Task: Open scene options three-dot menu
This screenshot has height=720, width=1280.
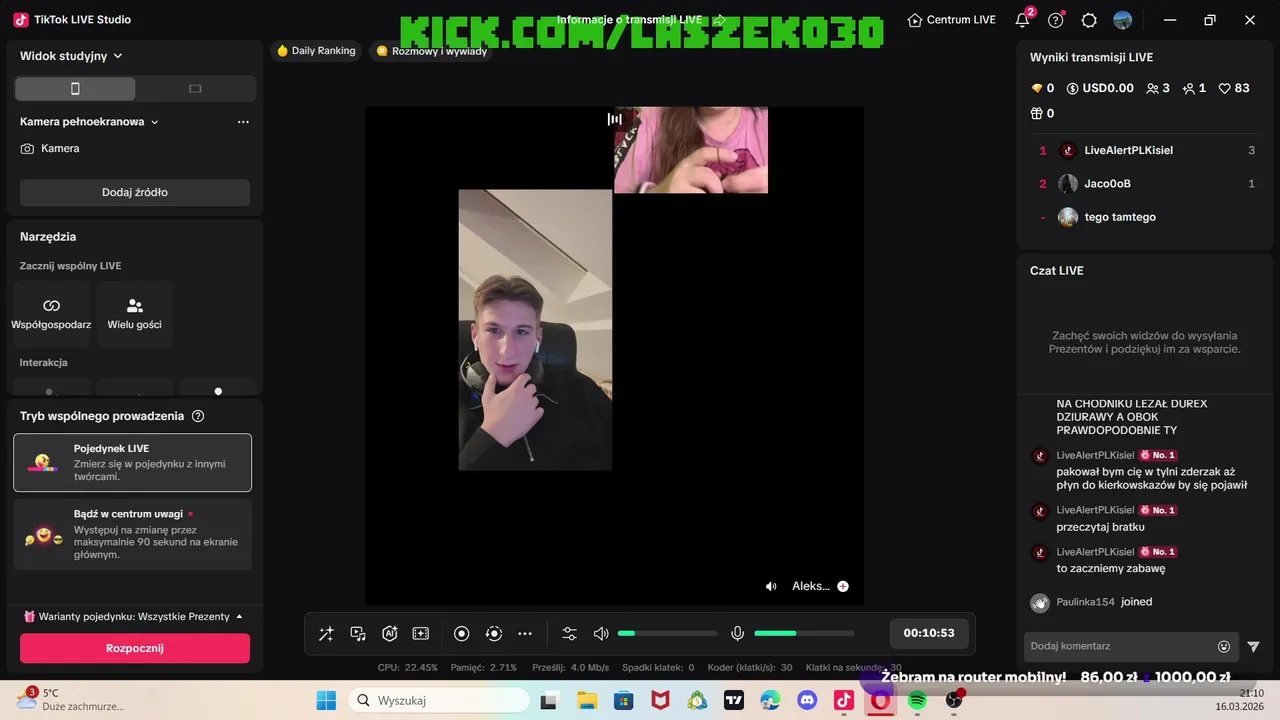Action: (x=243, y=122)
